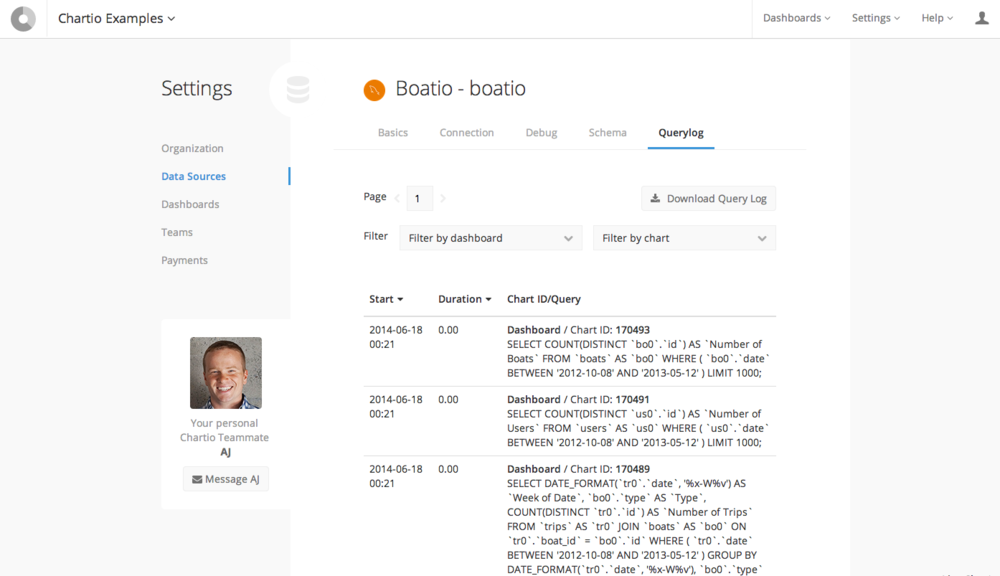Click the AJ name under the photo
Screen dimensions: 1000x576
[225, 452]
